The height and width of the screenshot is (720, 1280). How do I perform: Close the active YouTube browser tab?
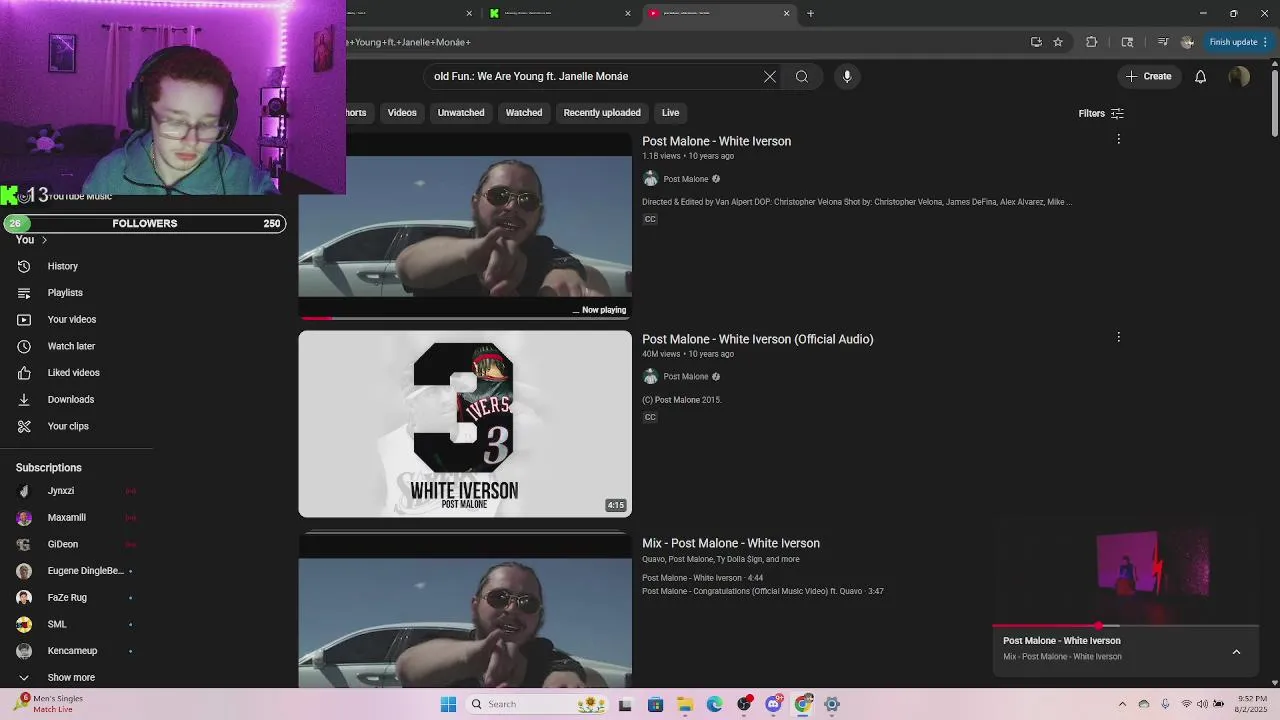point(786,13)
